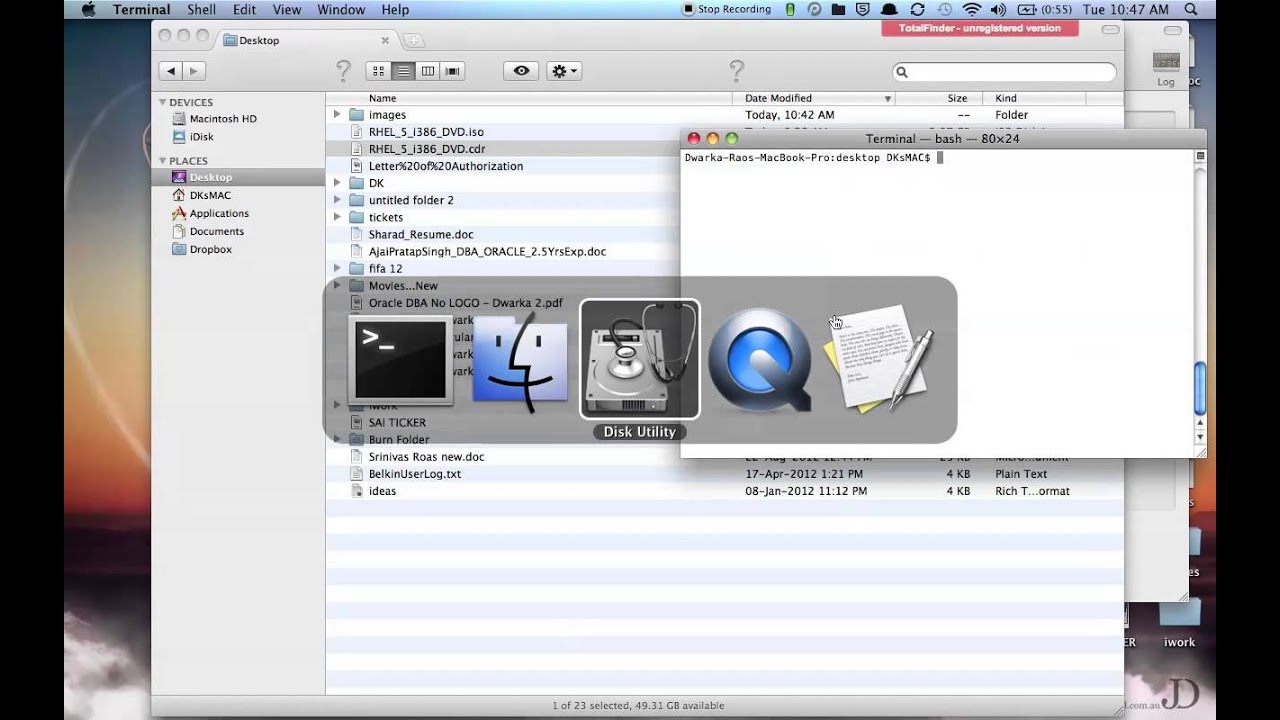This screenshot has height=720, width=1280.
Task: Select TextEdit icon in app switcher
Action: pos(880,359)
